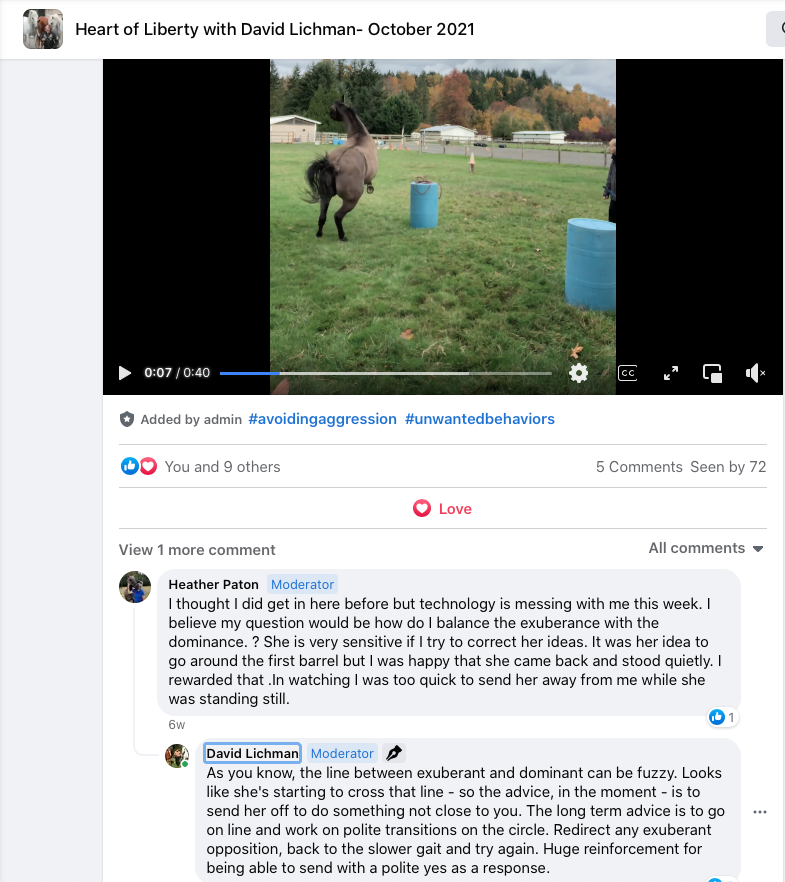Click like count on Heather's comment
The height and width of the screenshot is (882, 785).
[723, 717]
